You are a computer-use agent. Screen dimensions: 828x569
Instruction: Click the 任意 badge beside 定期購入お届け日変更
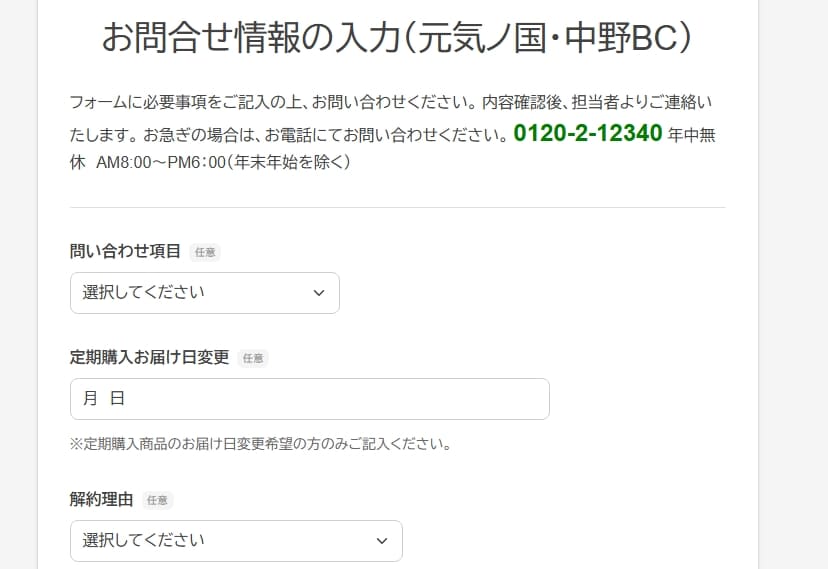[x=253, y=358]
